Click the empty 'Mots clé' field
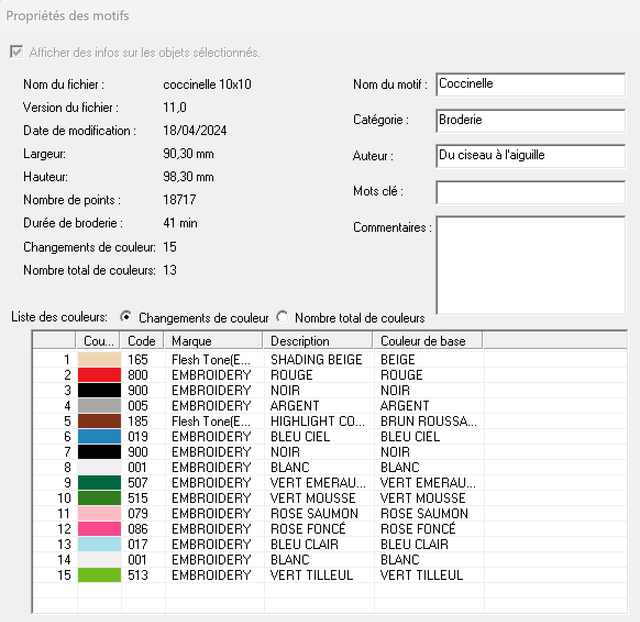The image size is (640, 622). point(530,191)
